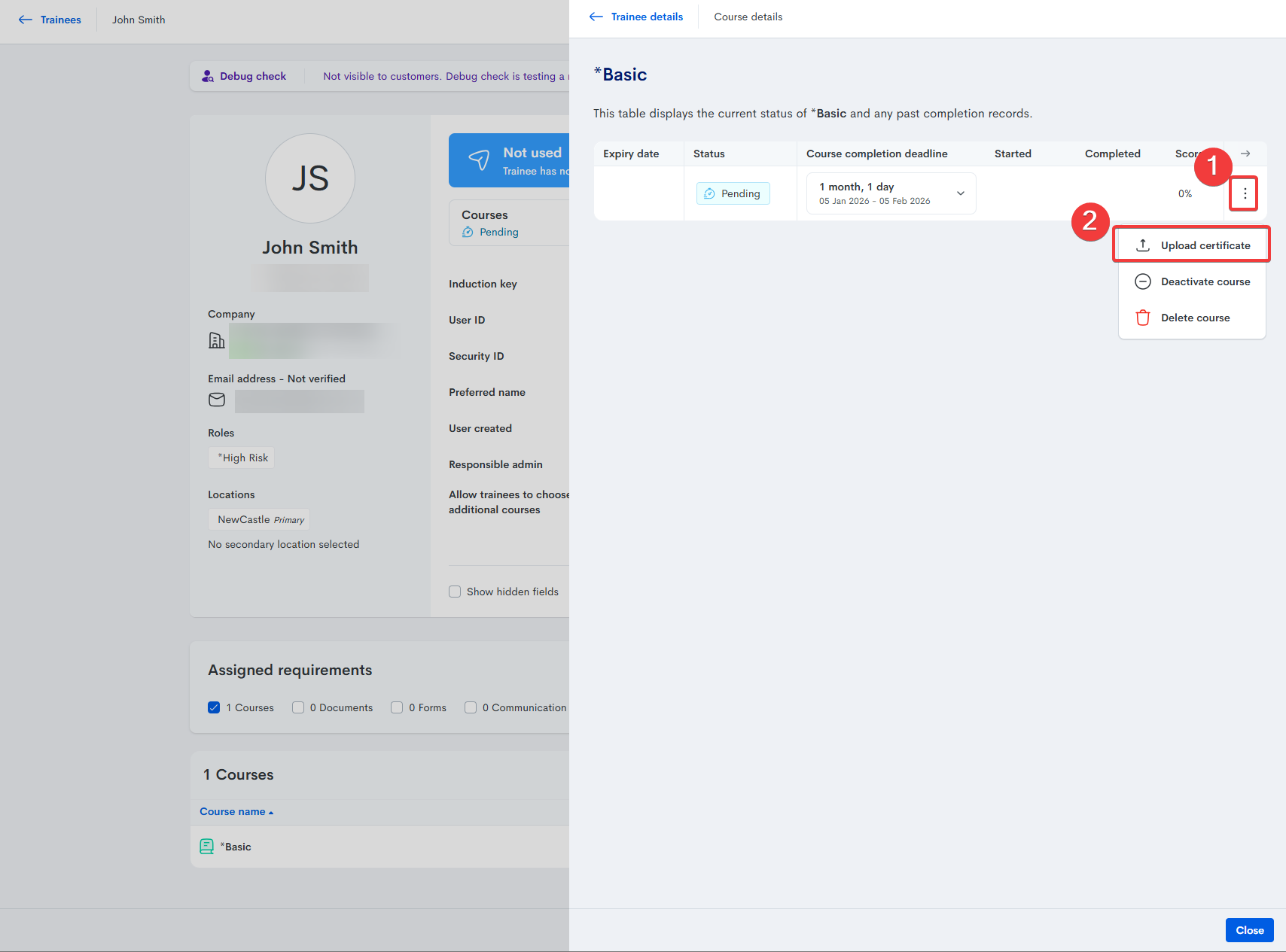Enable the 0 Documents checkbox

click(298, 707)
